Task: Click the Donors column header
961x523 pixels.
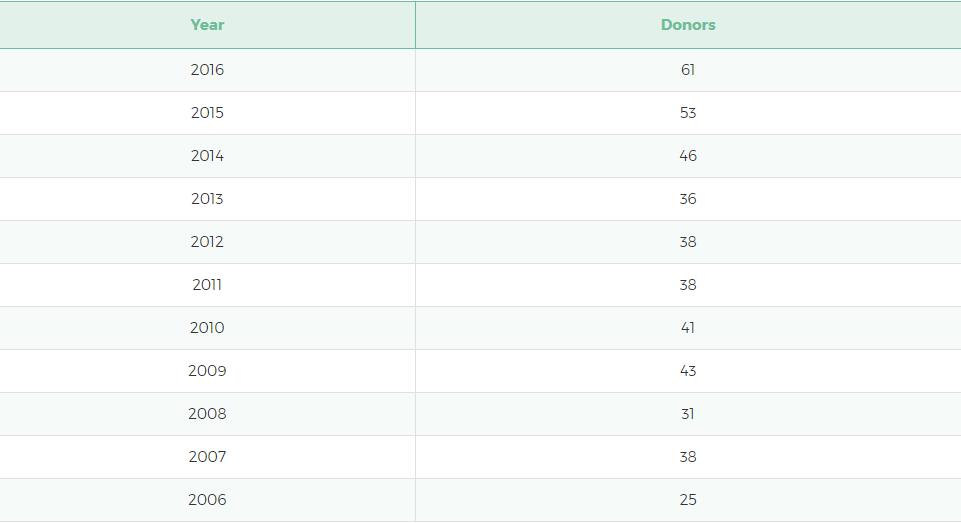Action: point(688,25)
